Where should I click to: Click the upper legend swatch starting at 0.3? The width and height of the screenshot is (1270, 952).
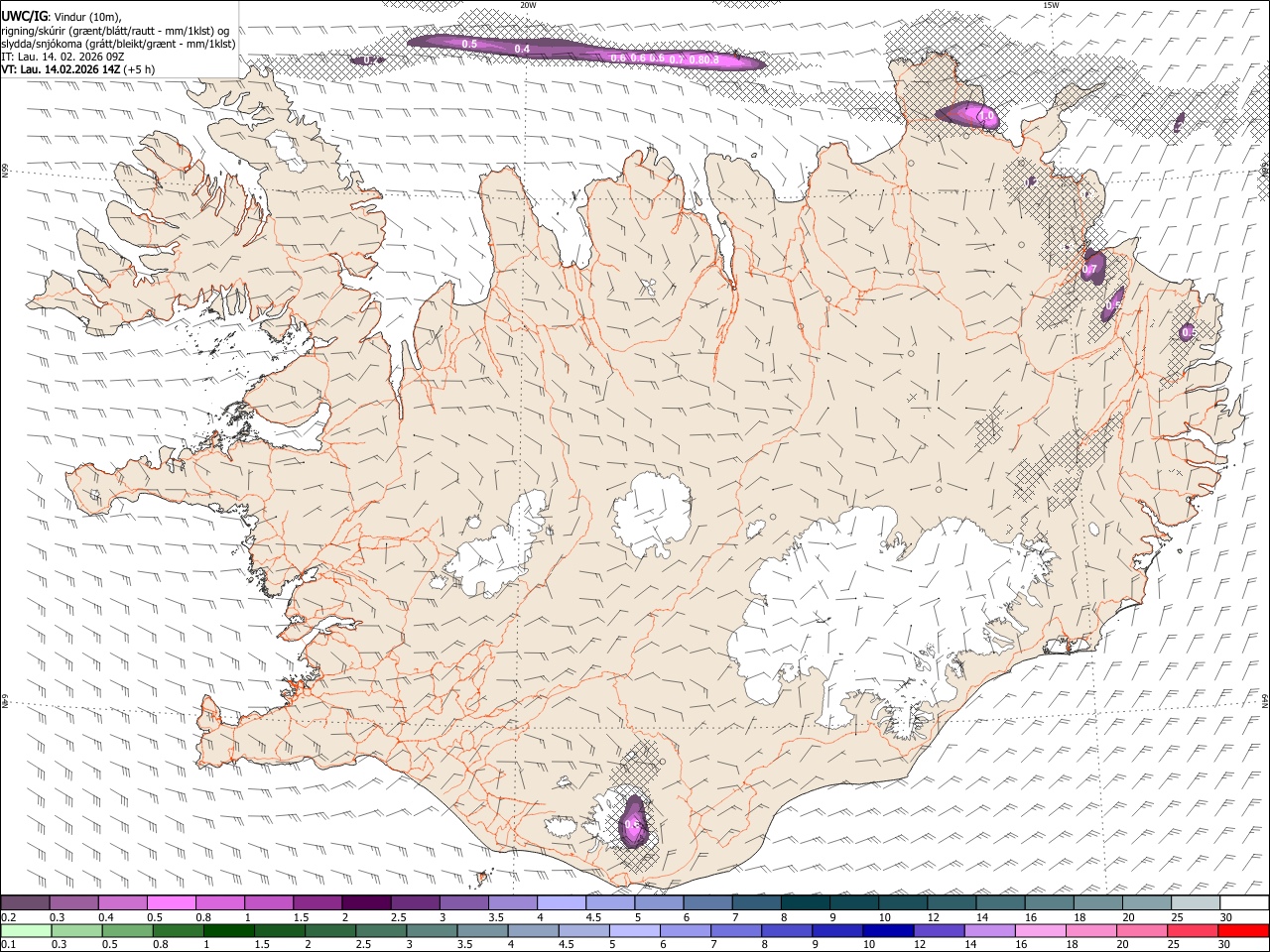click(74, 902)
